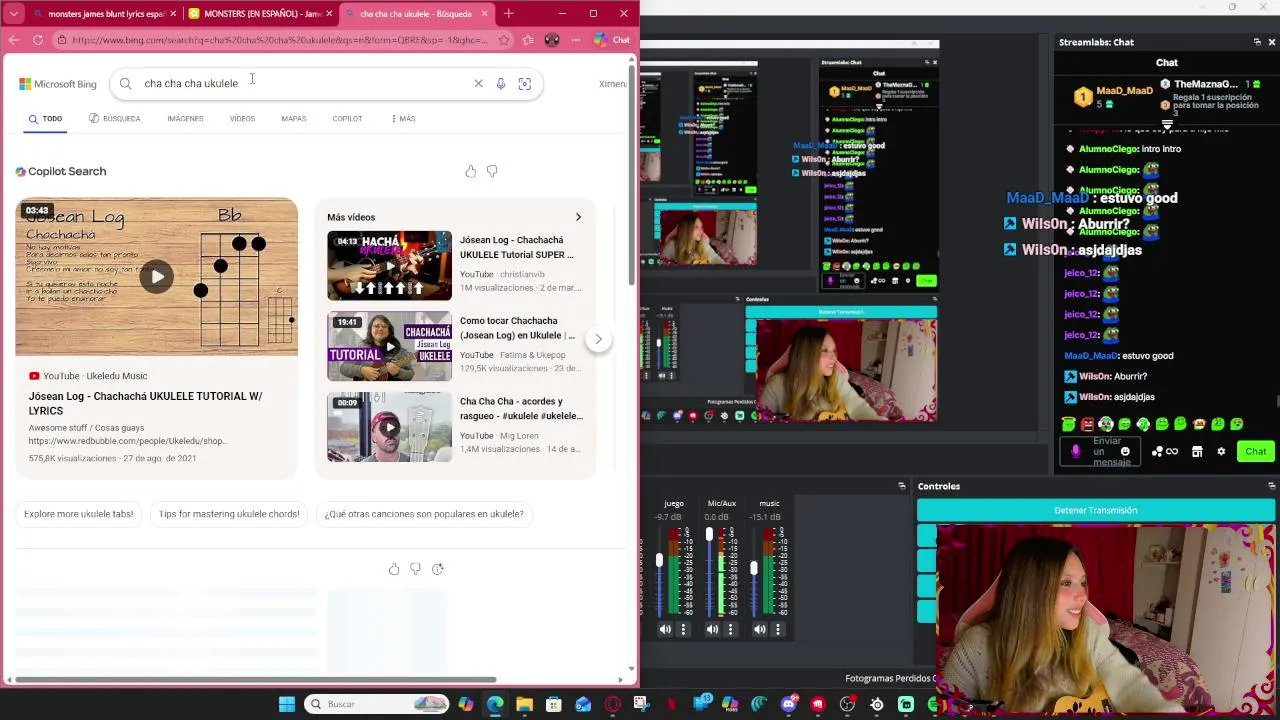Add page to favorites star

(x=504, y=40)
